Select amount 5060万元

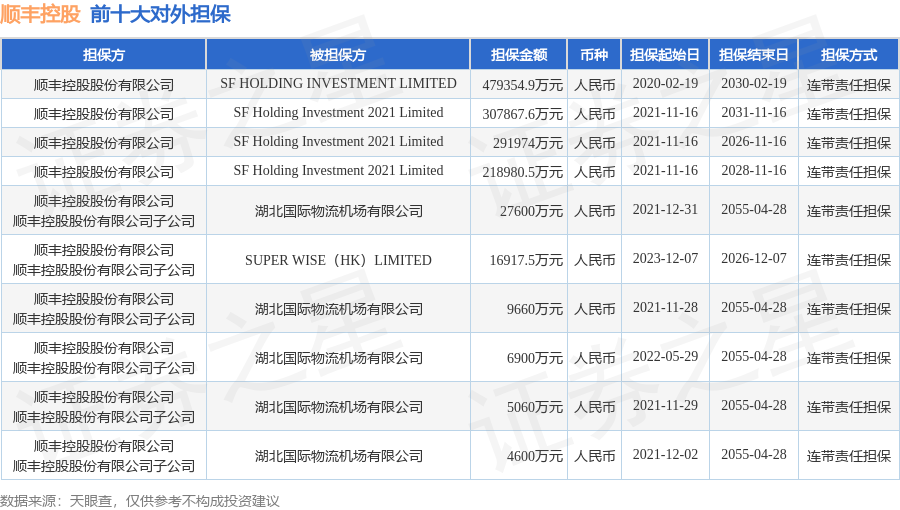(x=534, y=408)
